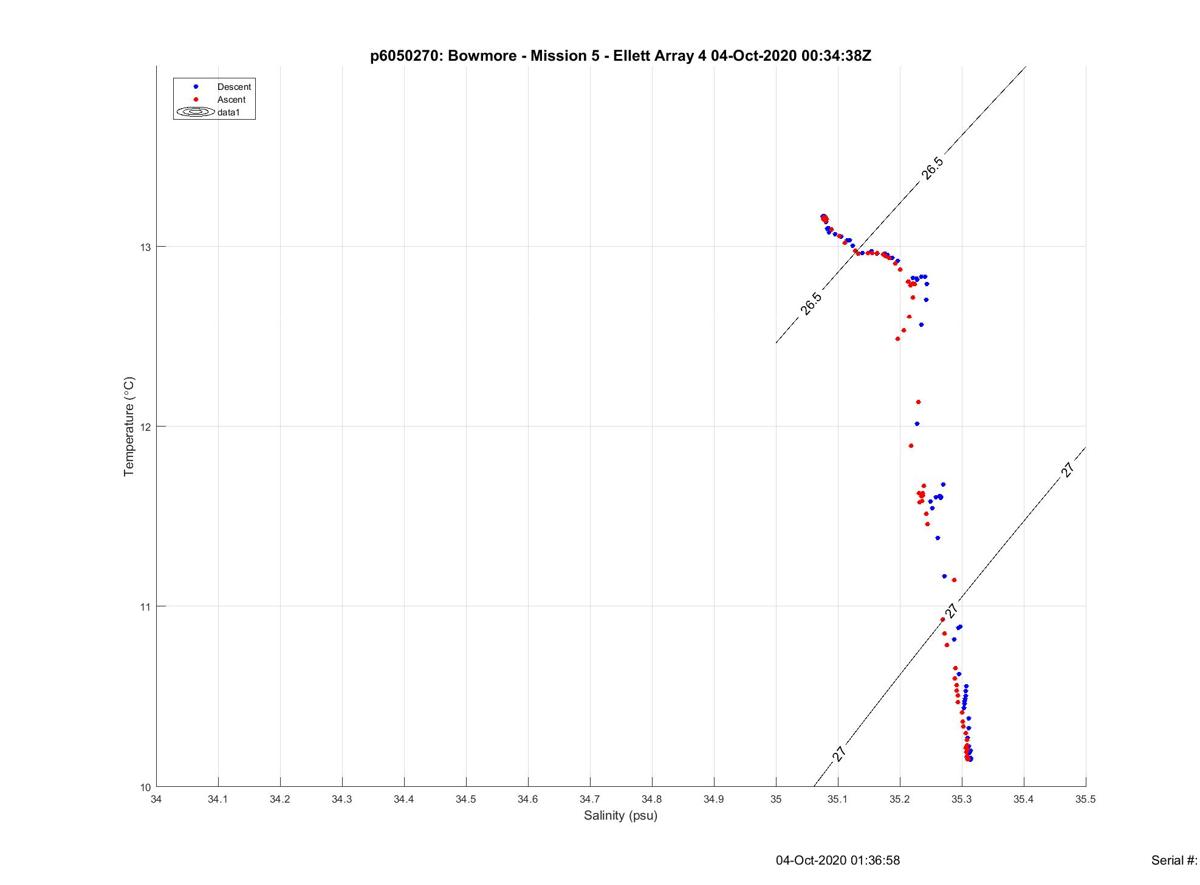Click the 34.2 salinity tick label
Viewport: 1200px width, 885px height.
[x=280, y=800]
